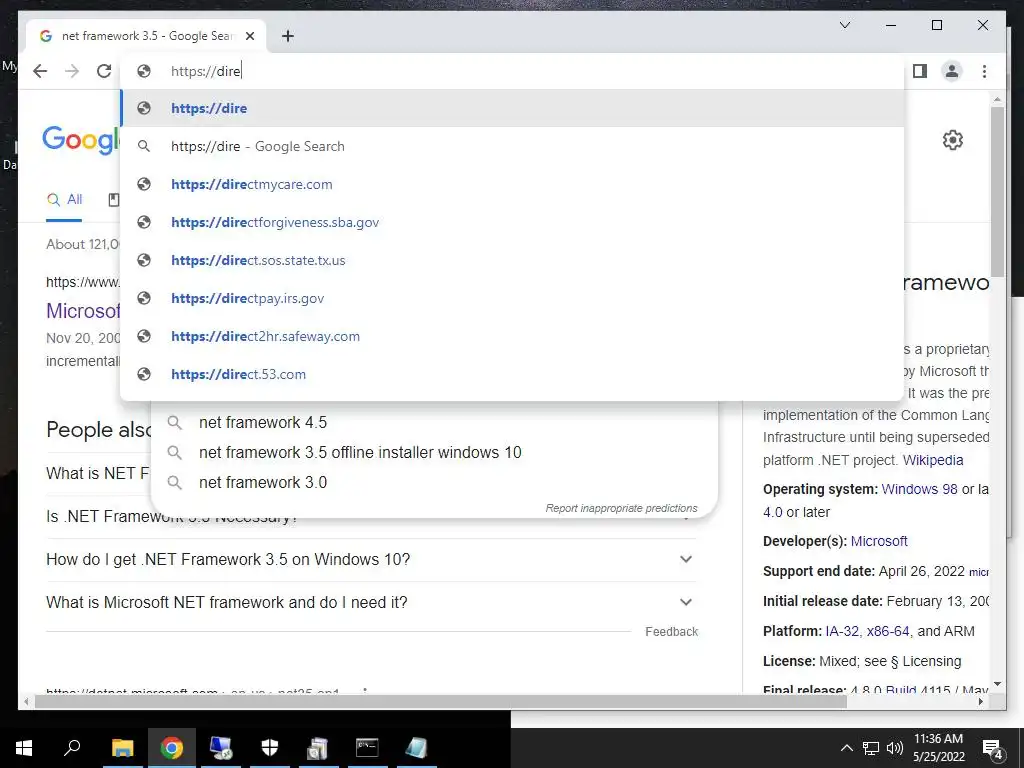Click search magnifier icon beside Google Search suggestion
The width and height of the screenshot is (1024, 768).
[144, 146]
